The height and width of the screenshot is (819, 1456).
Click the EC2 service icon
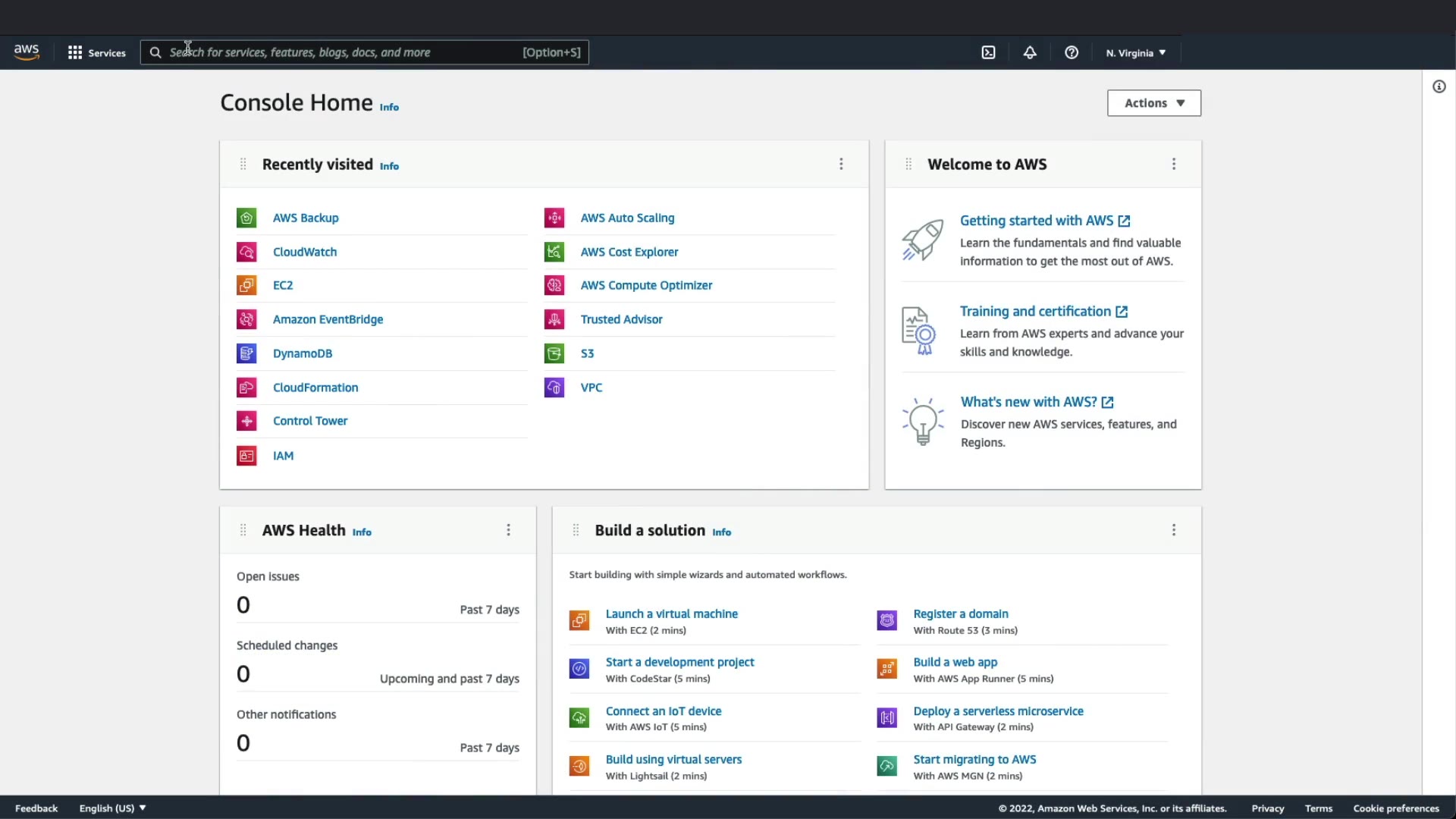[x=246, y=285]
